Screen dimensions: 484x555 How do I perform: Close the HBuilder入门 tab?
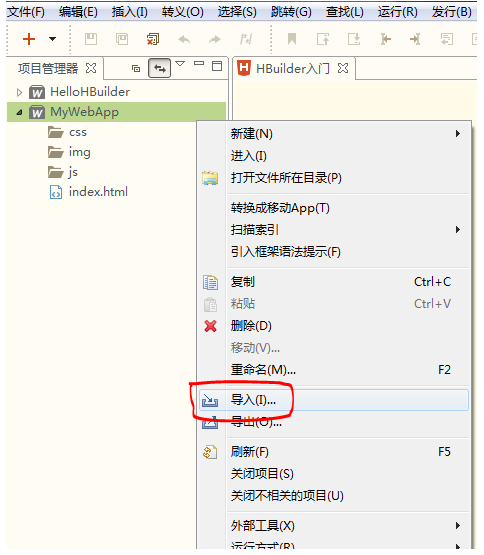tap(343, 68)
